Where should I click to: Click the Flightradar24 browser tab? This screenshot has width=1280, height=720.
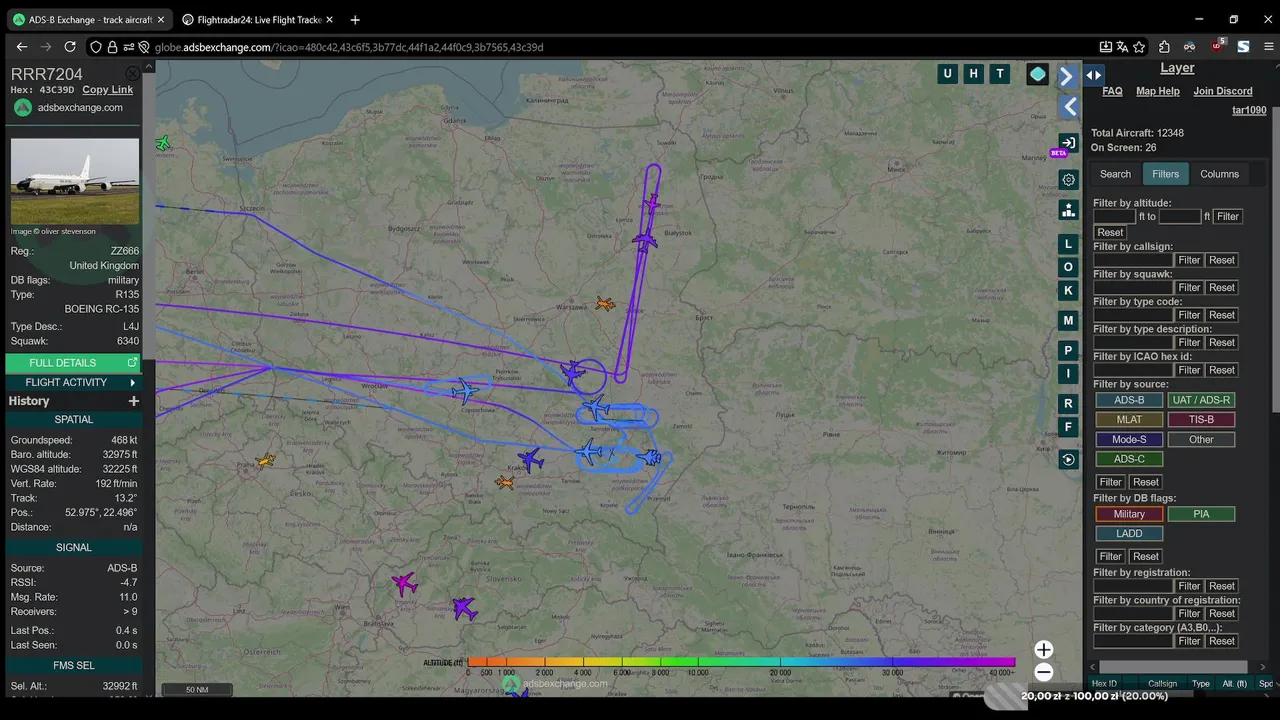(258, 19)
